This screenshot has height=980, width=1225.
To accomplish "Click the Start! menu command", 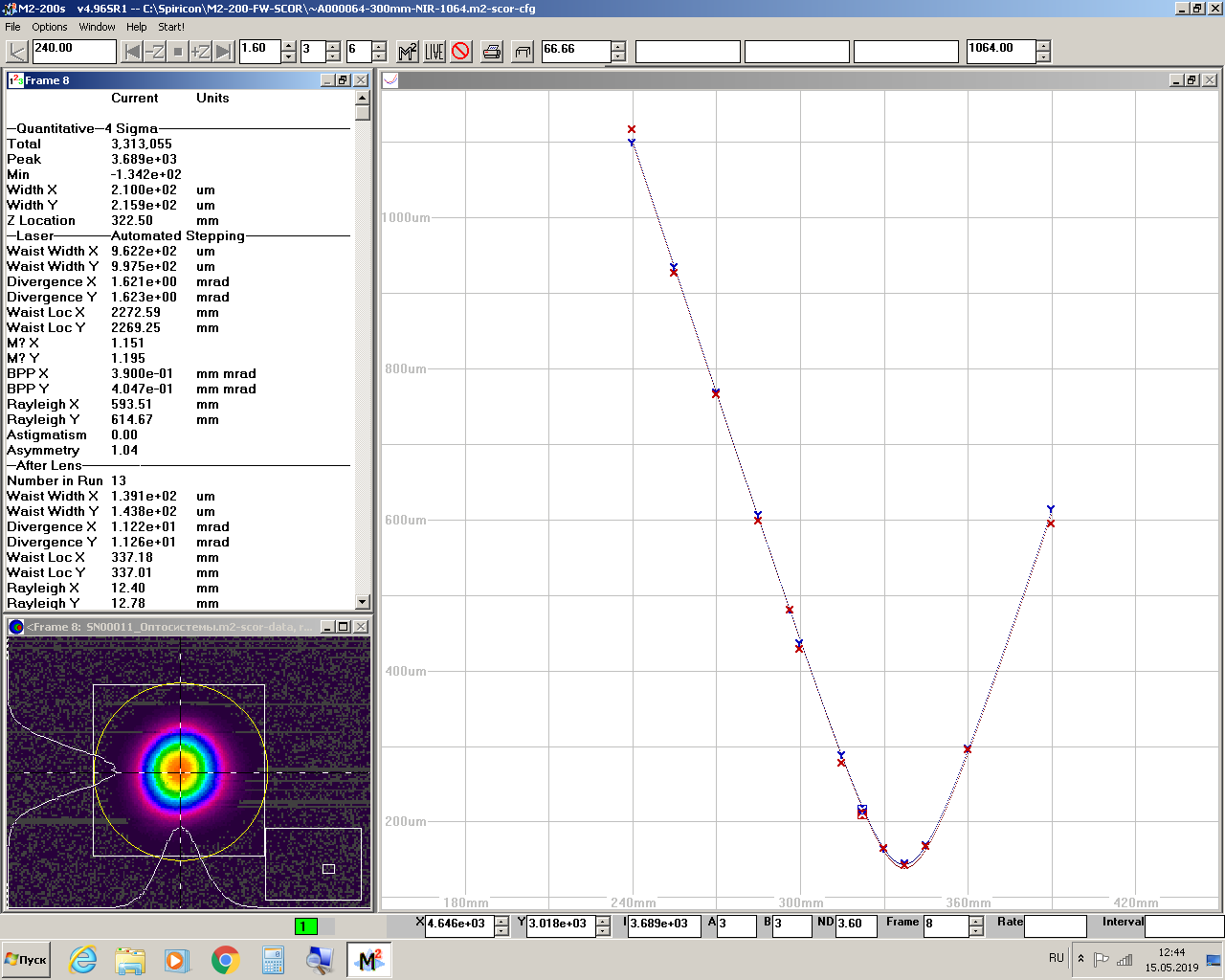I will pyautogui.click(x=171, y=27).
